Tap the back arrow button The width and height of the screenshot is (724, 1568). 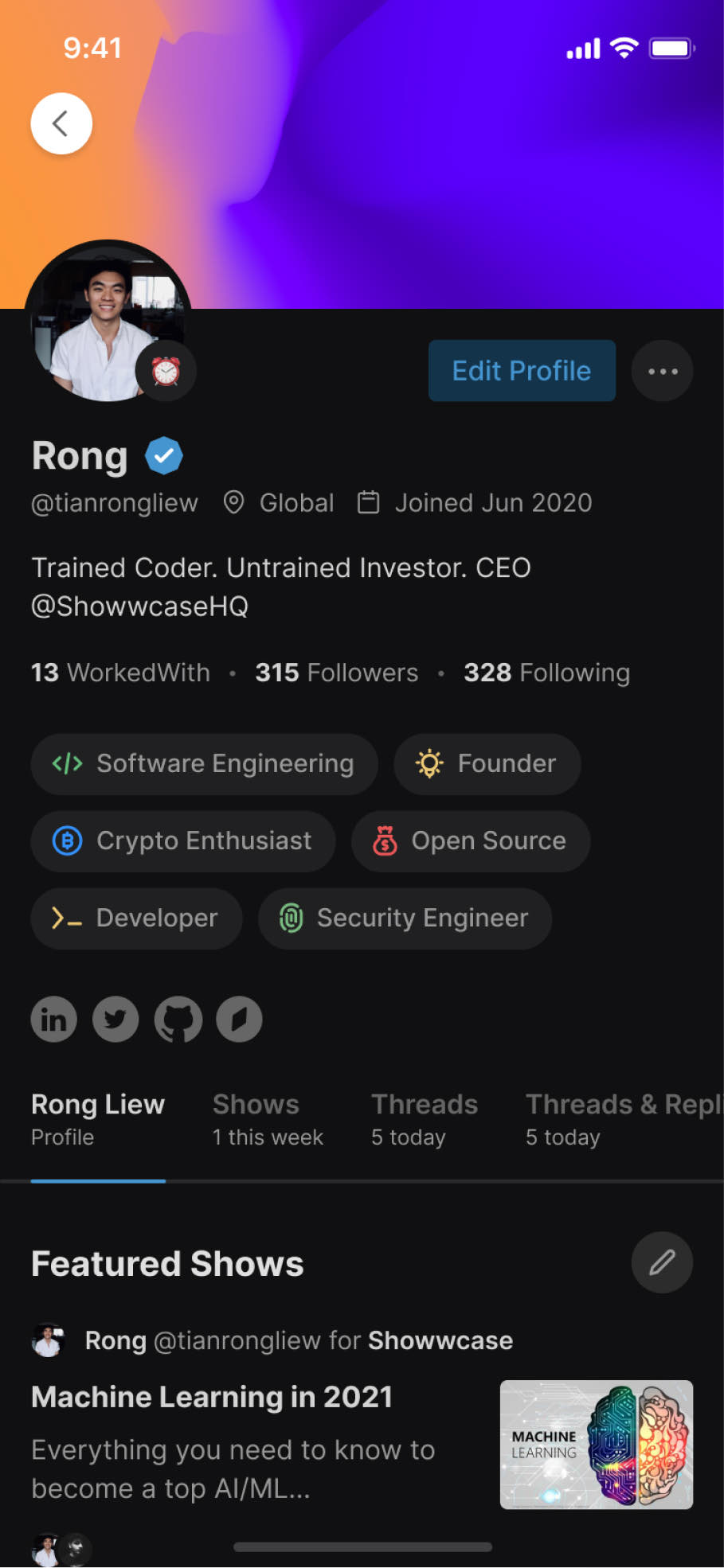pos(61,123)
